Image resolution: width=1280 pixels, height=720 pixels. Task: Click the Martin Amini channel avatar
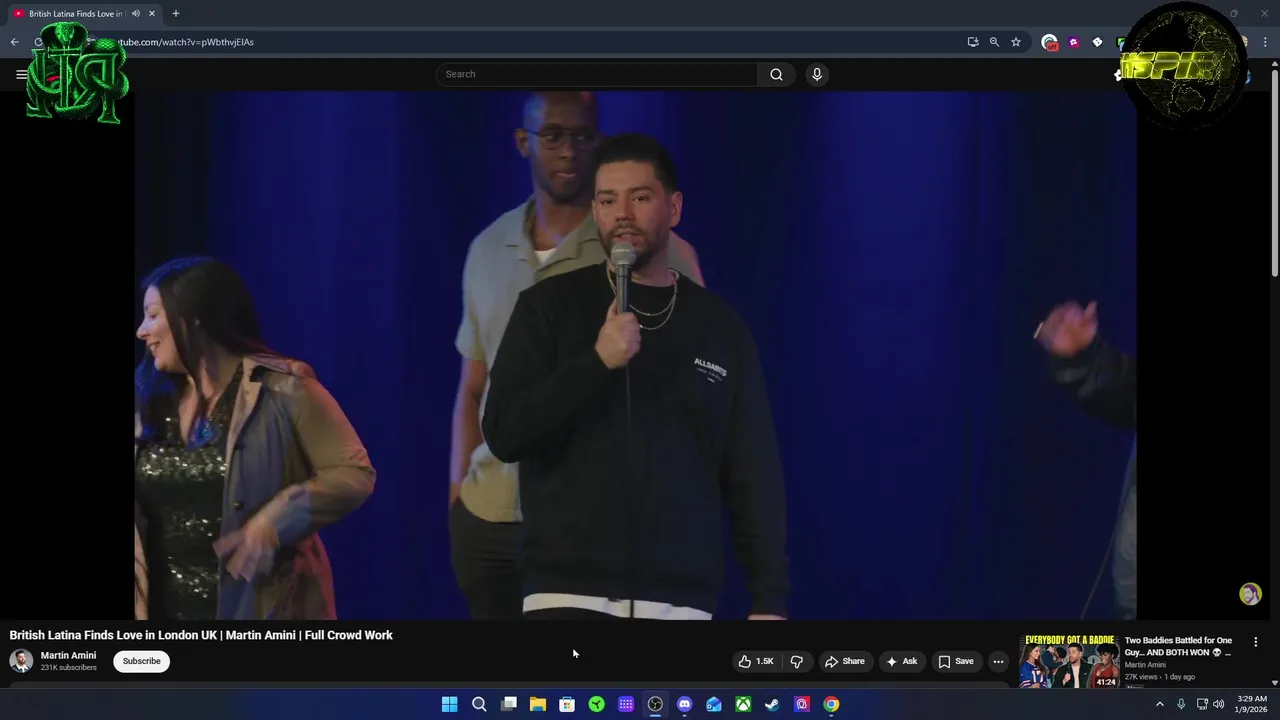21,661
